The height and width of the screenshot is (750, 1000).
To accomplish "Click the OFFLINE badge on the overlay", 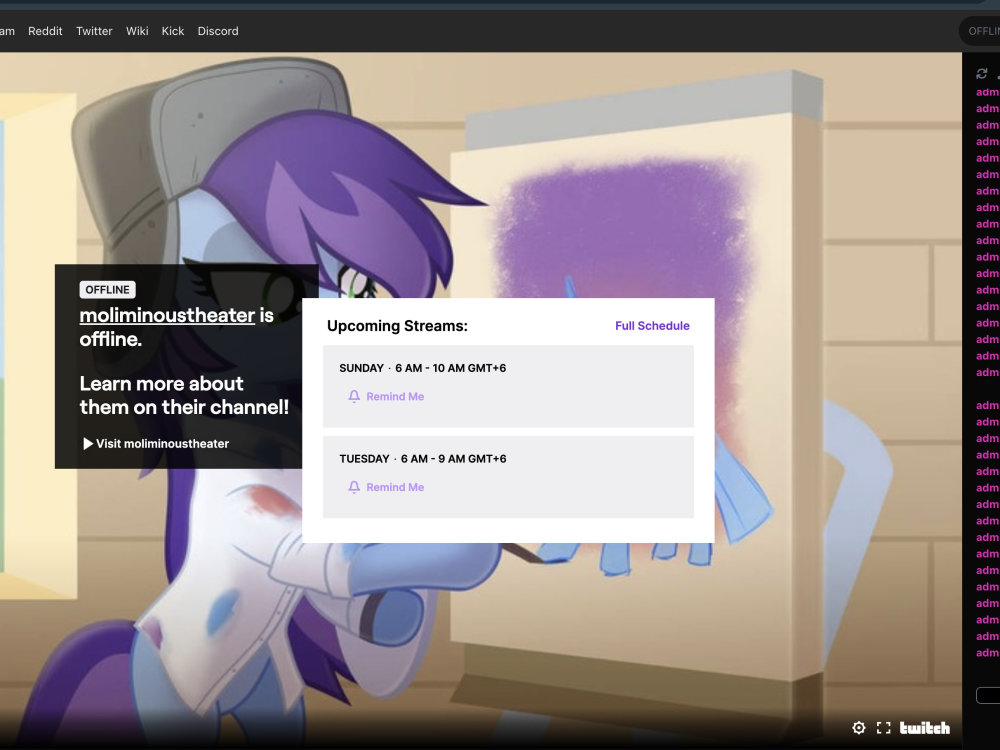I will (107, 290).
